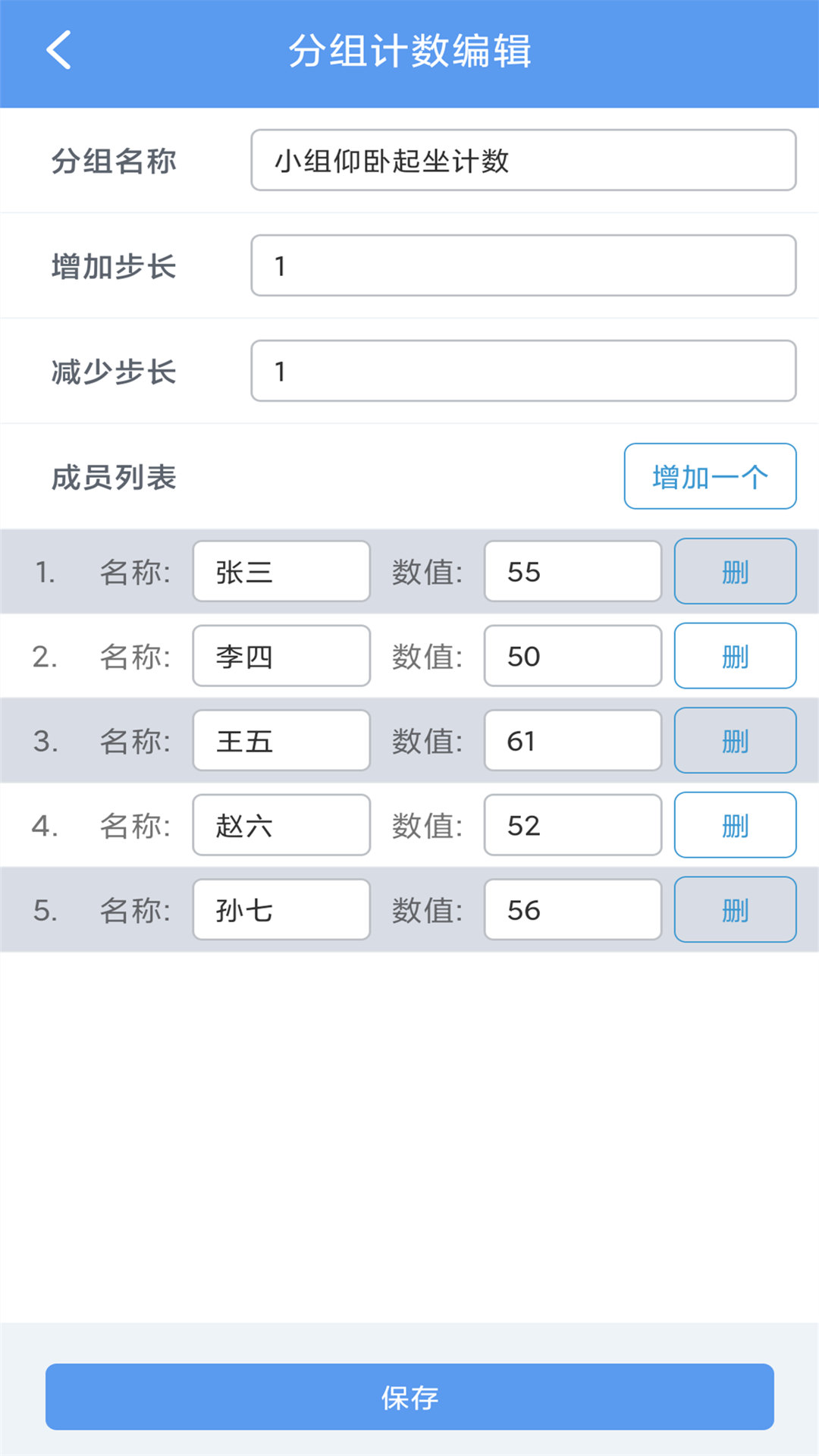Remove 王五 via the 删 button
Image resolution: width=819 pixels, height=1456 pixels.
tap(734, 741)
